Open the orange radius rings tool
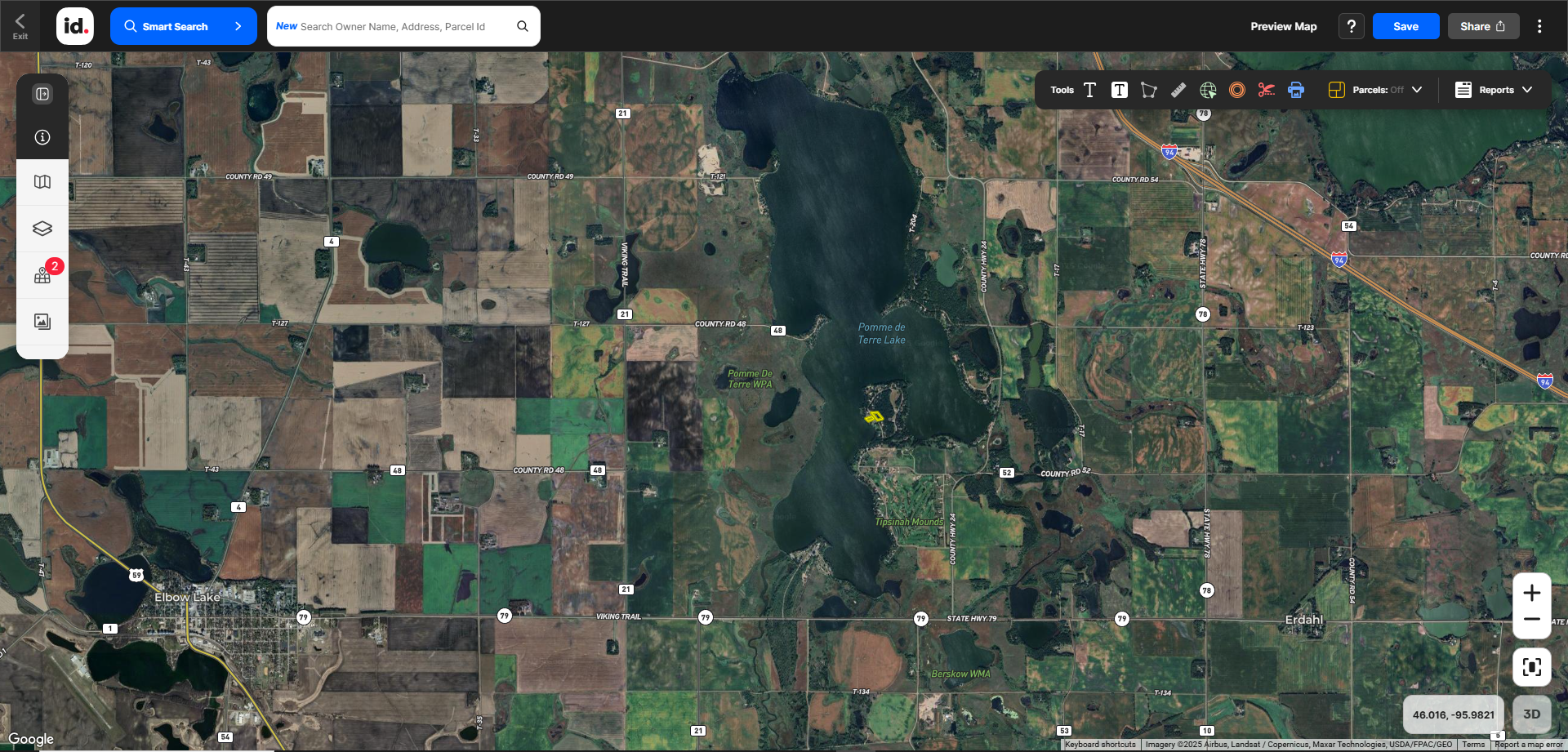 pyautogui.click(x=1237, y=90)
